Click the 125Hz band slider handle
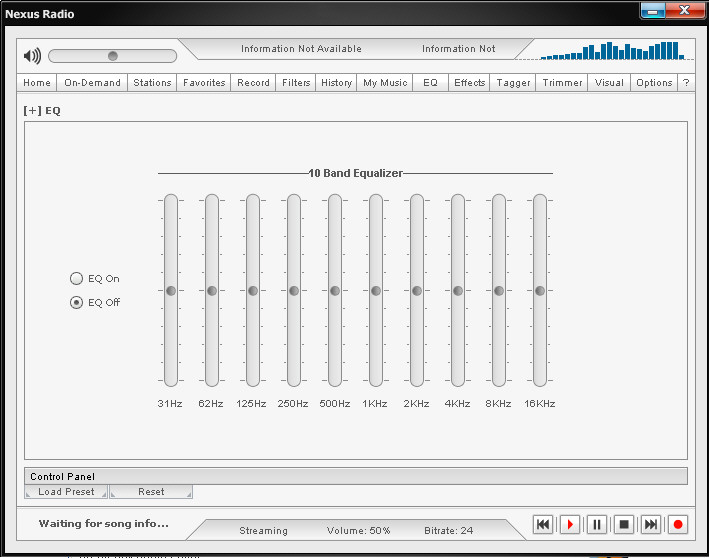 (x=253, y=291)
